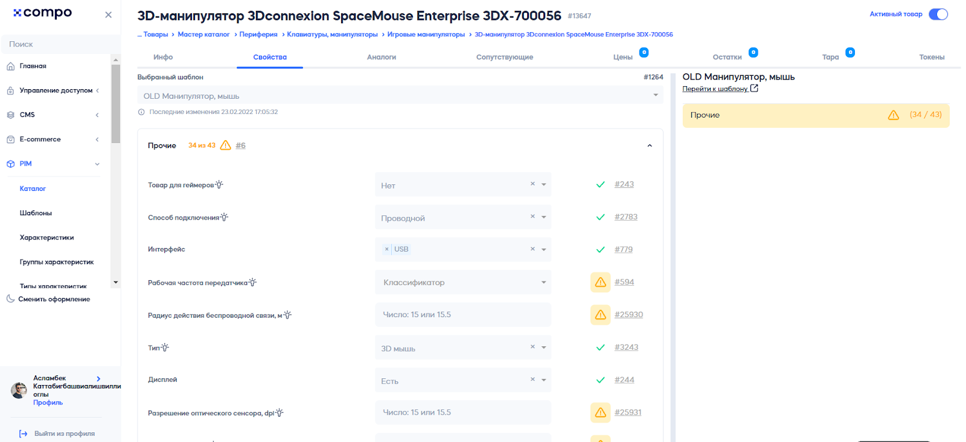Click Периферия breadcrumb
Screen dimensions: 966x442
click(259, 35)
